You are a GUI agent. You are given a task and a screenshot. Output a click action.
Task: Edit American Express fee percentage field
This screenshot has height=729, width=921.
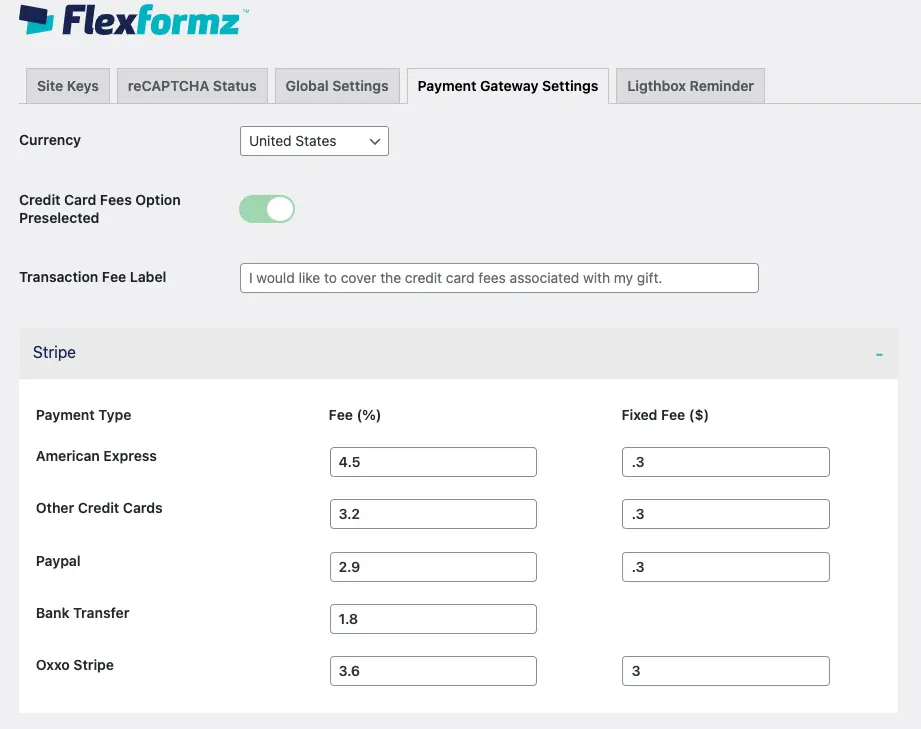click(433, 462)
